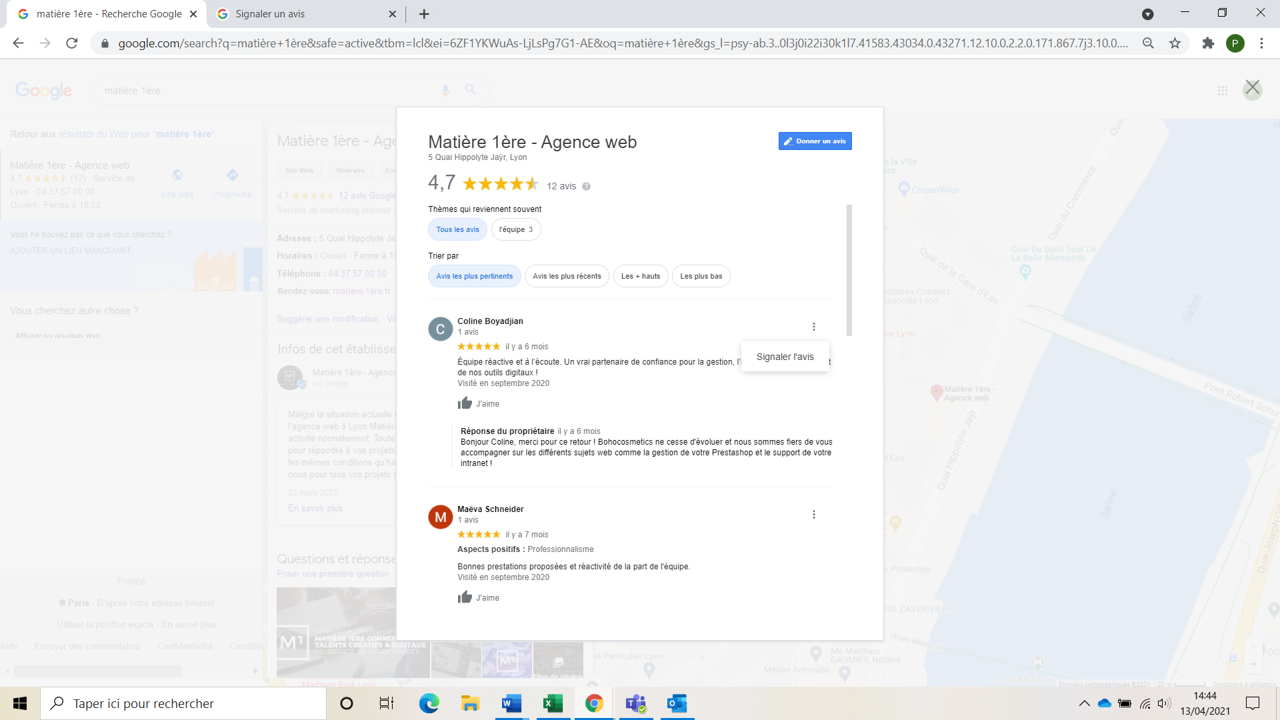Go back in browser history

(x=18, y=43)
